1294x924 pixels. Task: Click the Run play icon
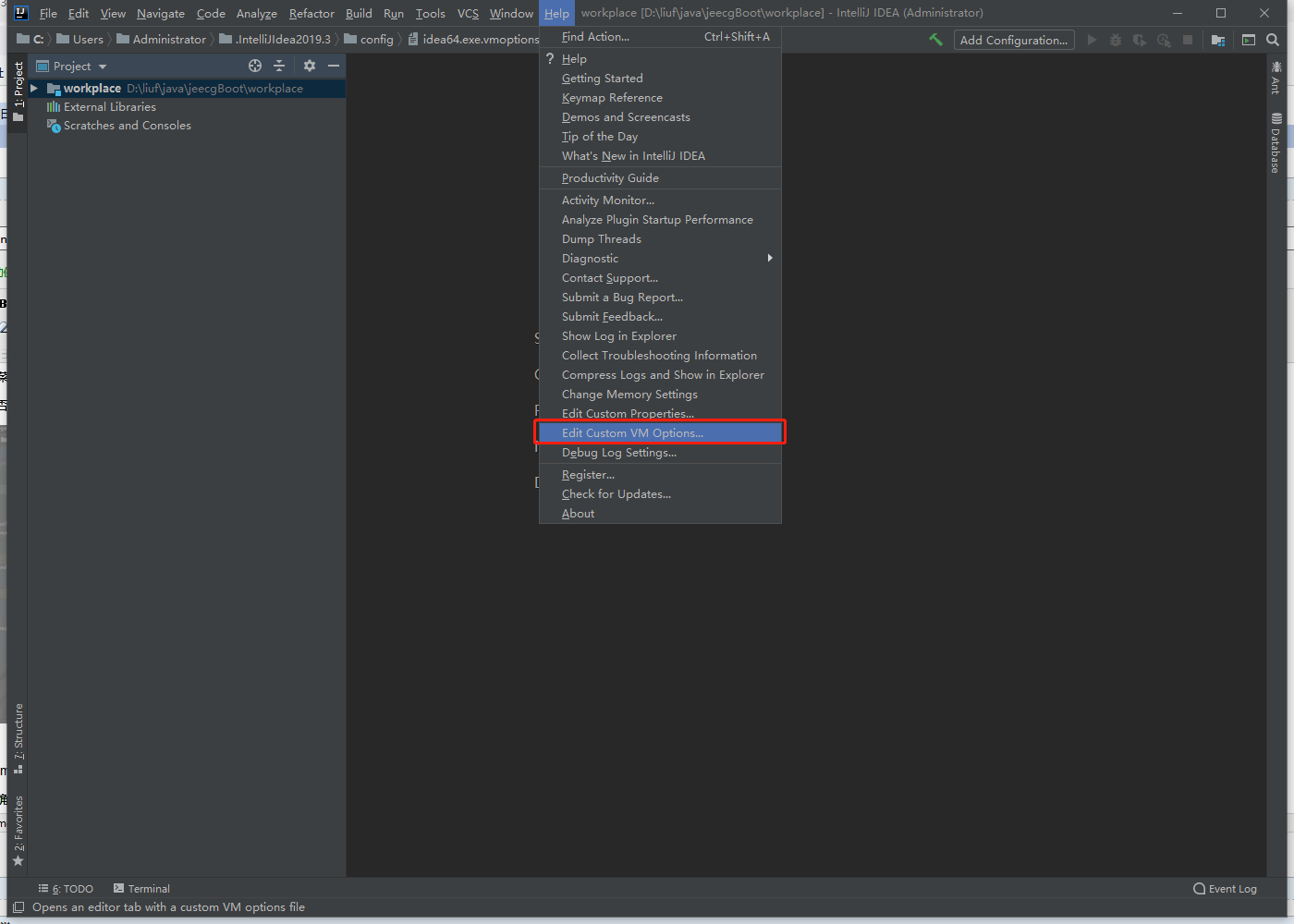(x=1092, y=40)
